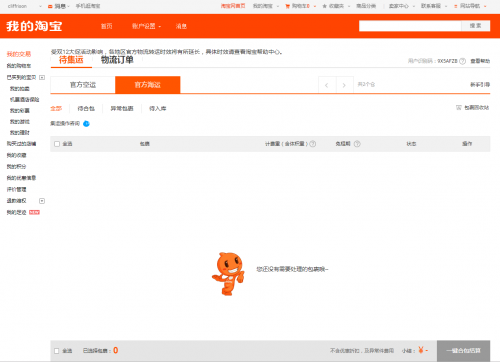Image resolution: width=500 pixels, height=362 pixels.
Task: Click the 消息 message icon in the top bar
Action: [50, 6]
